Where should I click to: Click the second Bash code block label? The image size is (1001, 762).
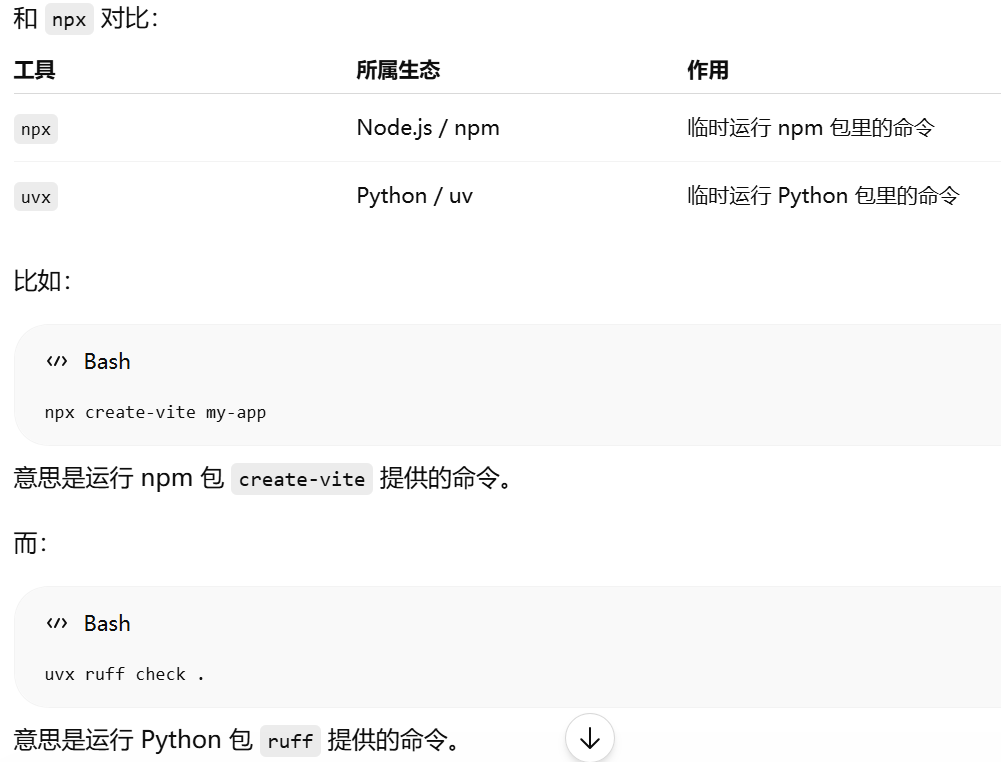pyautogui.click(x=107, y=623)
